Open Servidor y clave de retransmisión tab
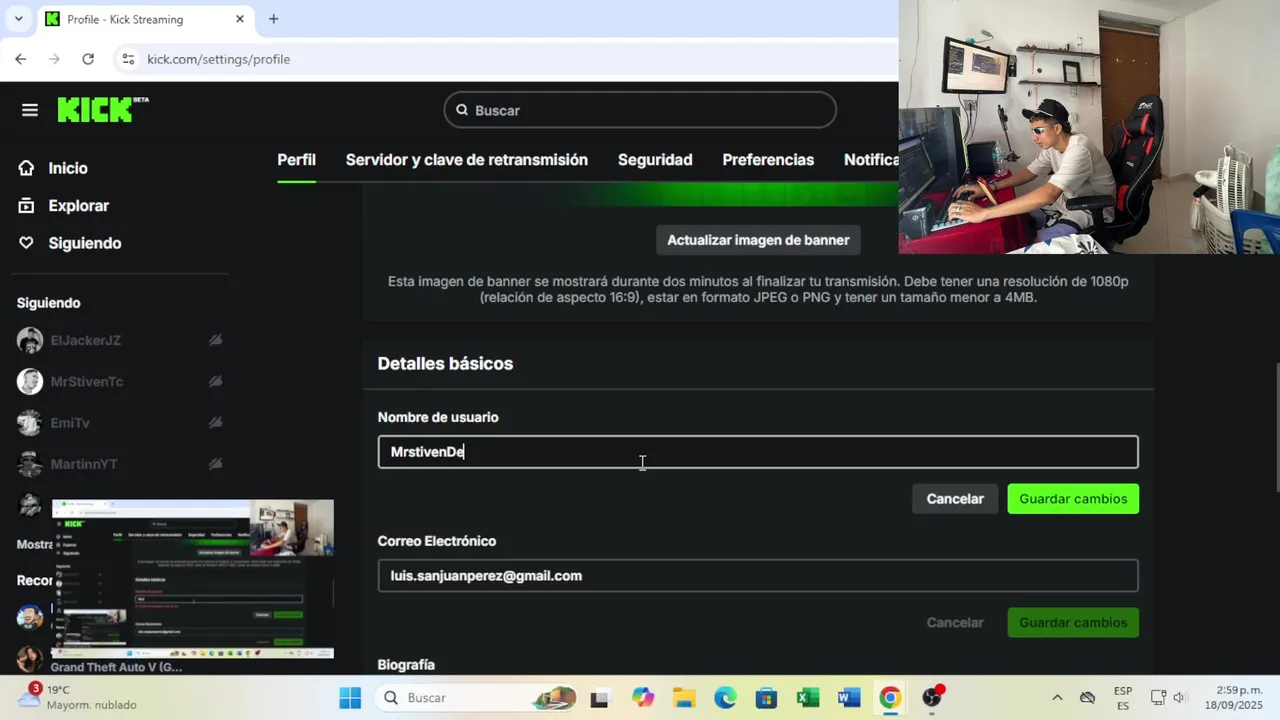 (x=467, y=160)
